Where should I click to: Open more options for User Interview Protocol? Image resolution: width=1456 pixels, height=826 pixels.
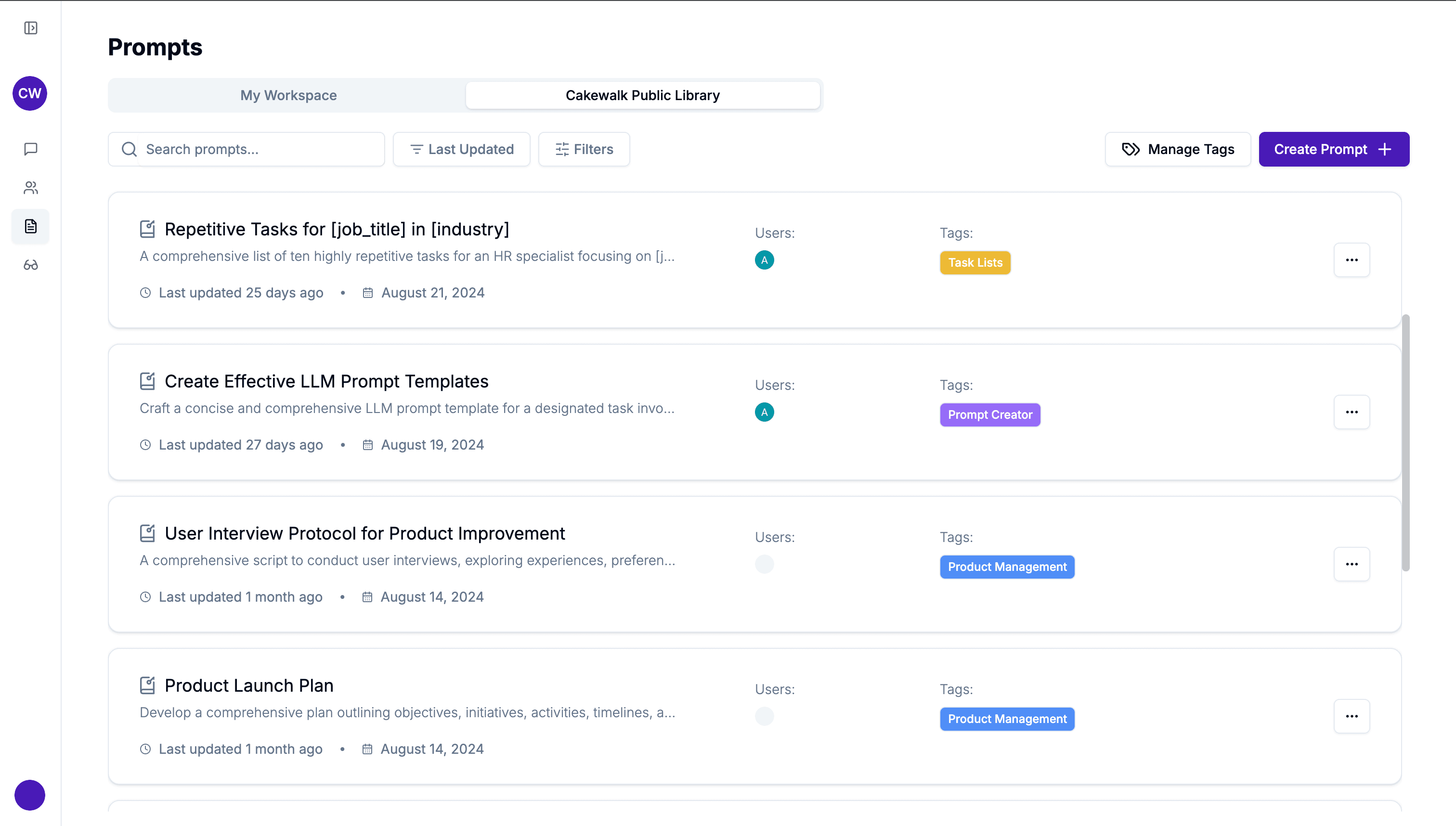click(1352, 564)
